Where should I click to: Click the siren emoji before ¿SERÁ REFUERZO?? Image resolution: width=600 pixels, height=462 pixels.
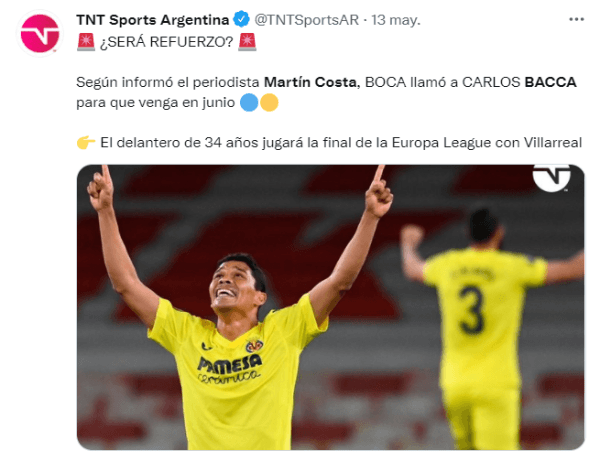point(86,42)
